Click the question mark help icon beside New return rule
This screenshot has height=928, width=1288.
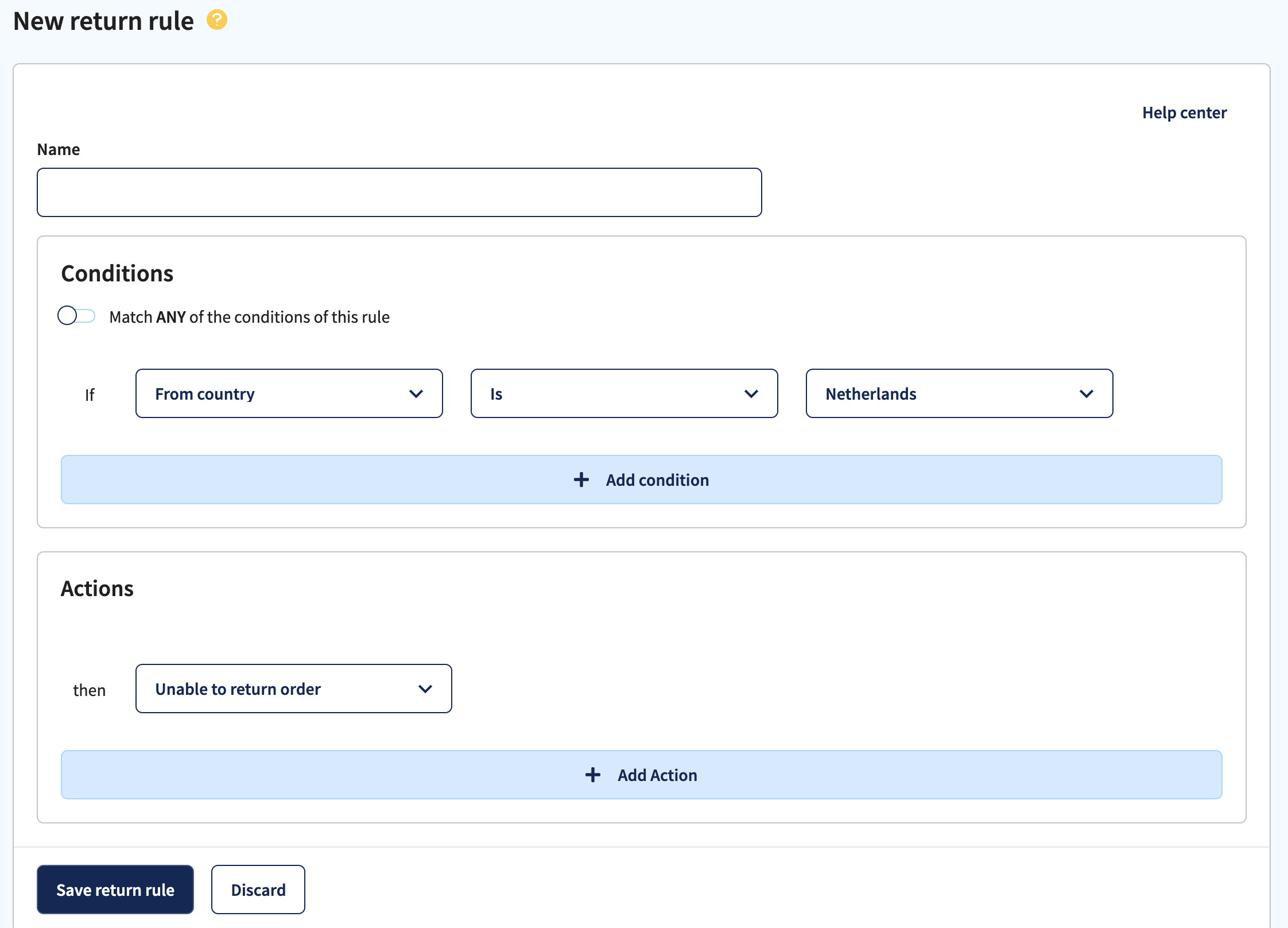[216, 21]
